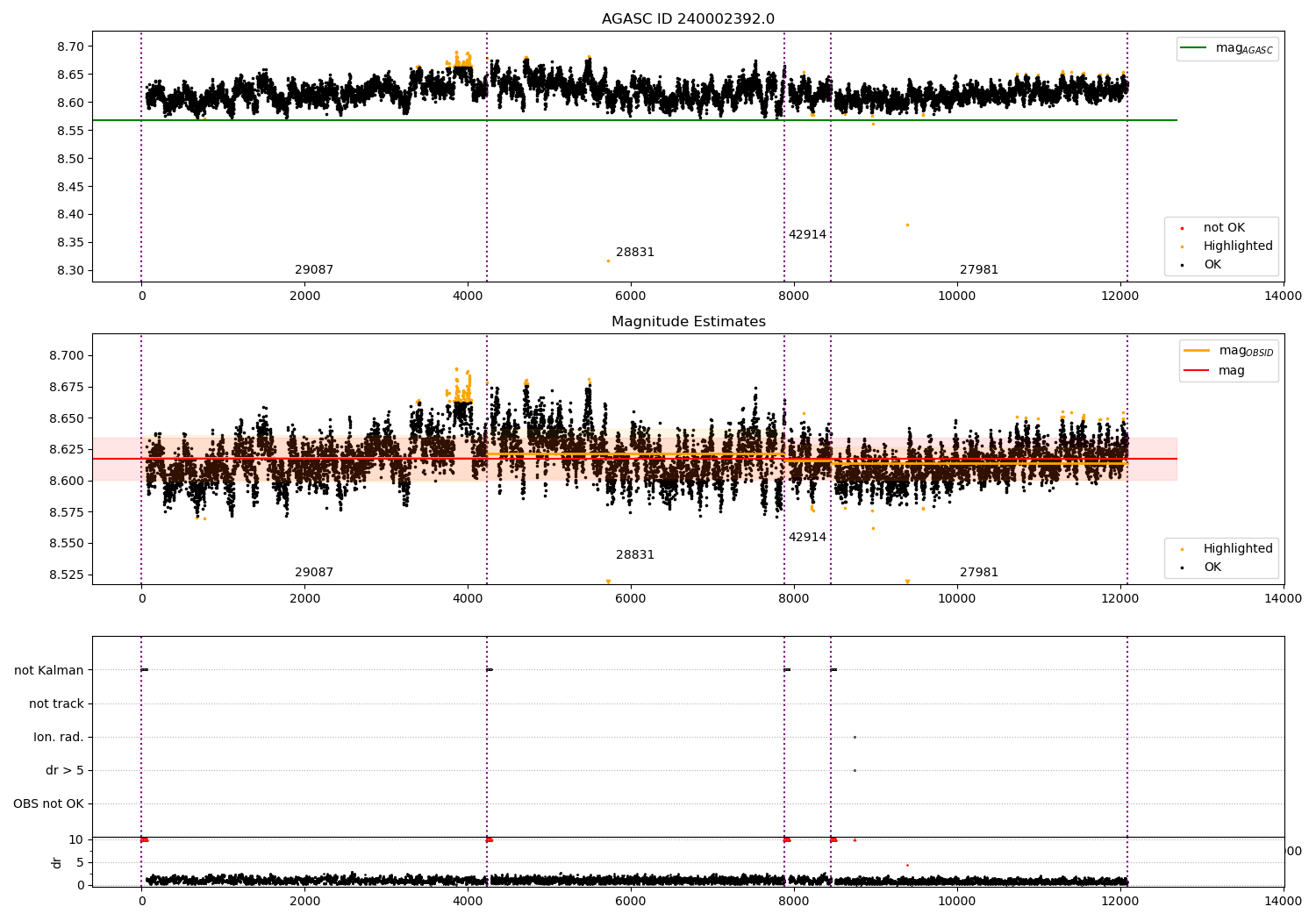Click the red line sample beside 'mag' legend

[x=1197, y=370]
